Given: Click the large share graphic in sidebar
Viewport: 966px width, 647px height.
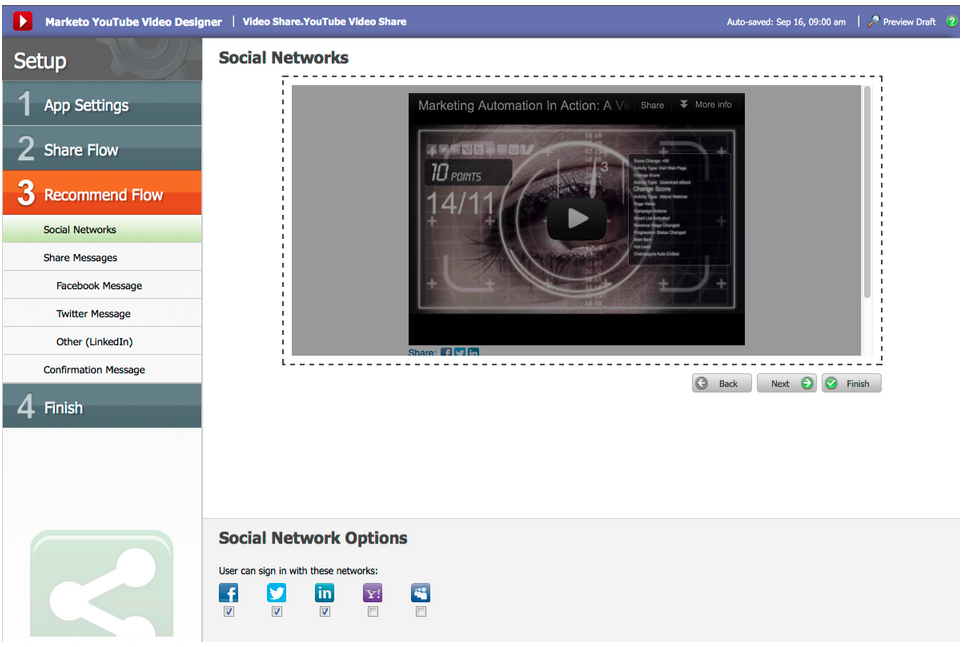Looking at the screenshot, I should (102, 583).
